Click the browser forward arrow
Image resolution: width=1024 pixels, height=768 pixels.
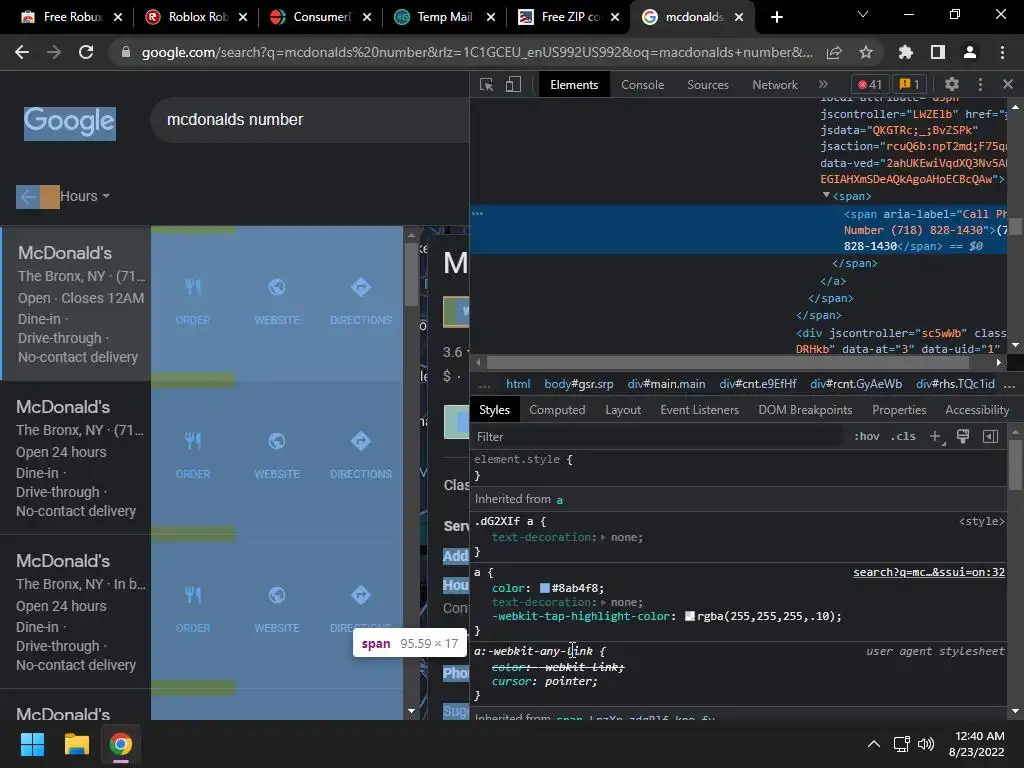54,52
